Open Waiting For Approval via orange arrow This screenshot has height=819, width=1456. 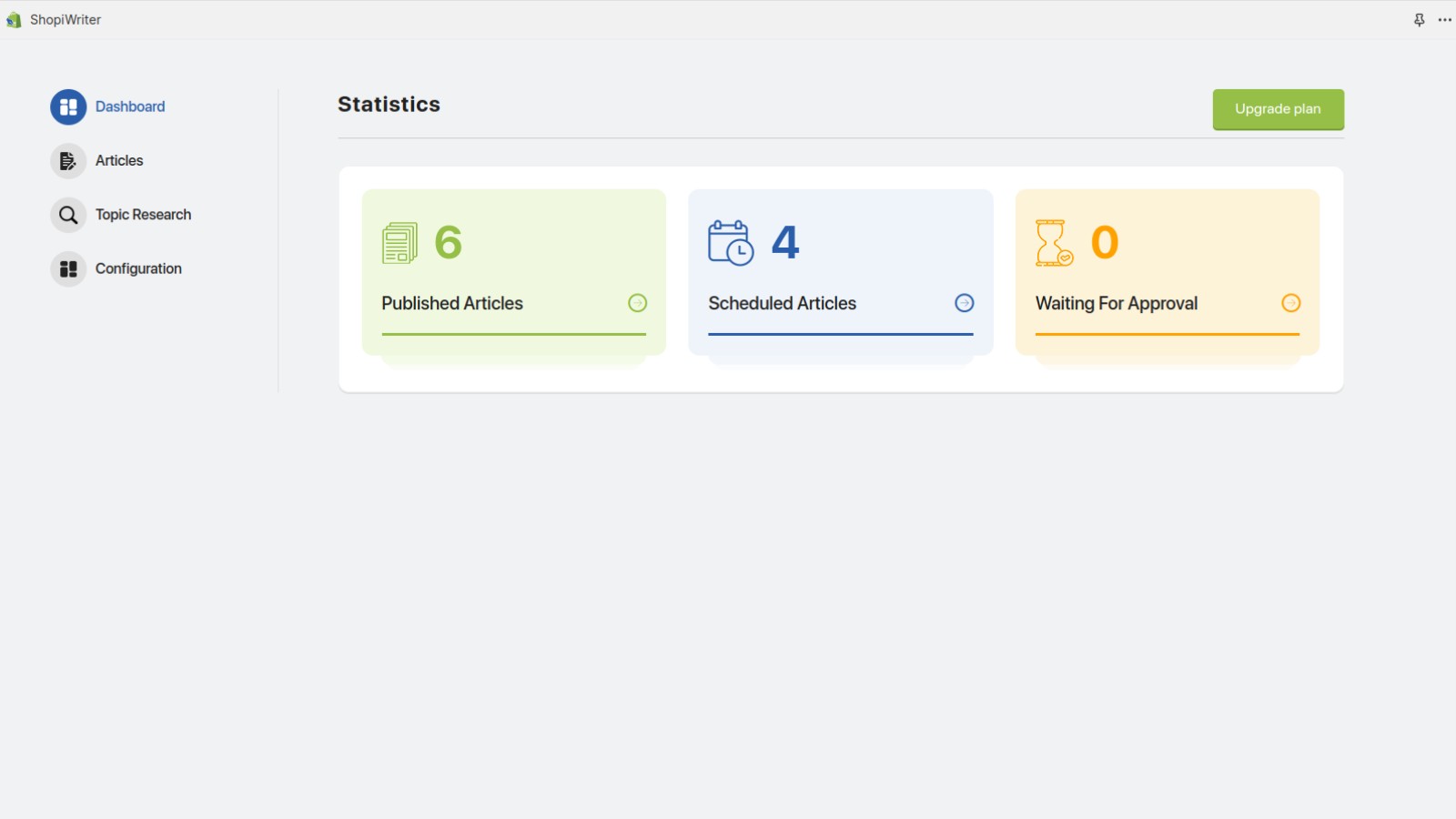1291,303
